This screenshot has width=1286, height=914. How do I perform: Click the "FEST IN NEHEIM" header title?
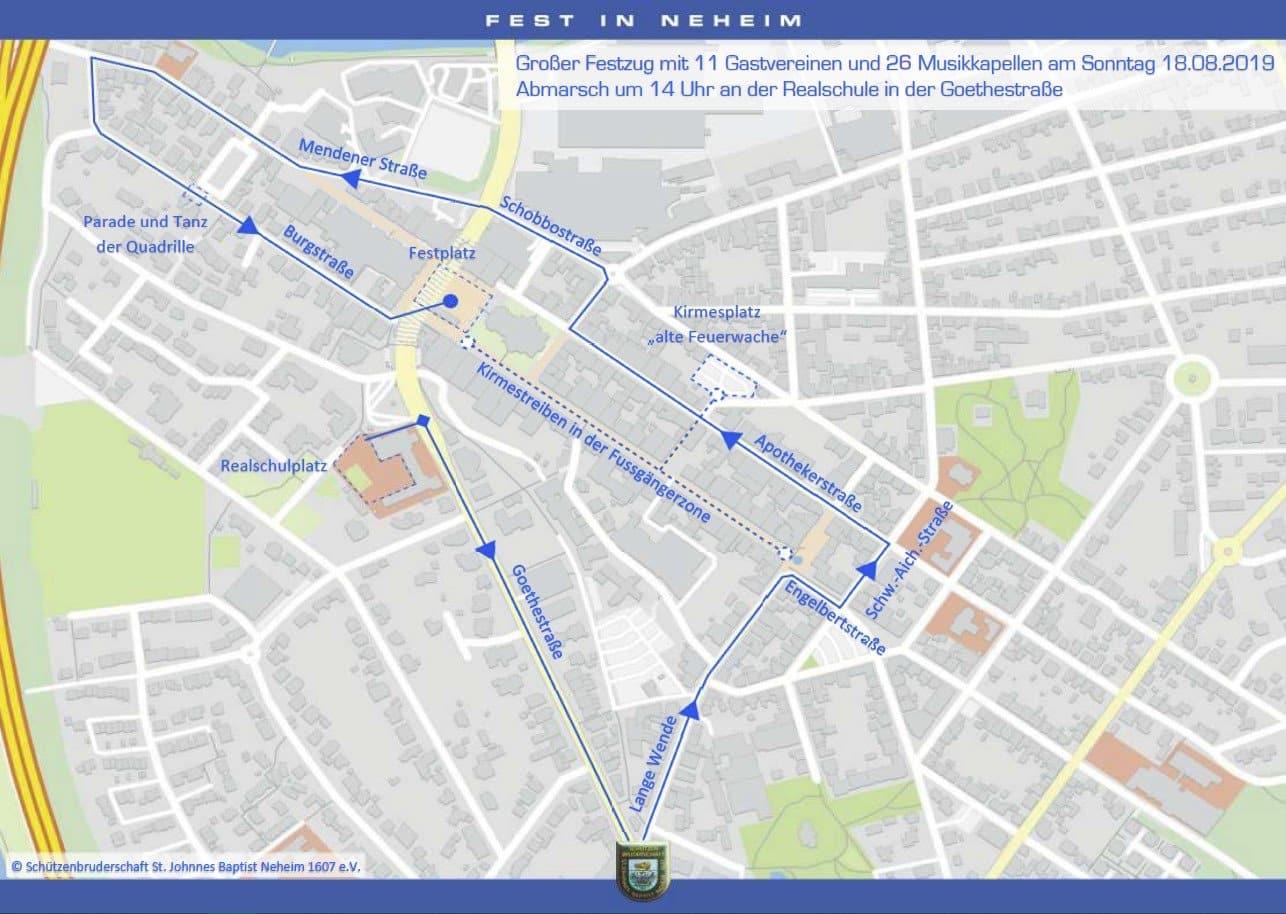click(x=643, y=20)
